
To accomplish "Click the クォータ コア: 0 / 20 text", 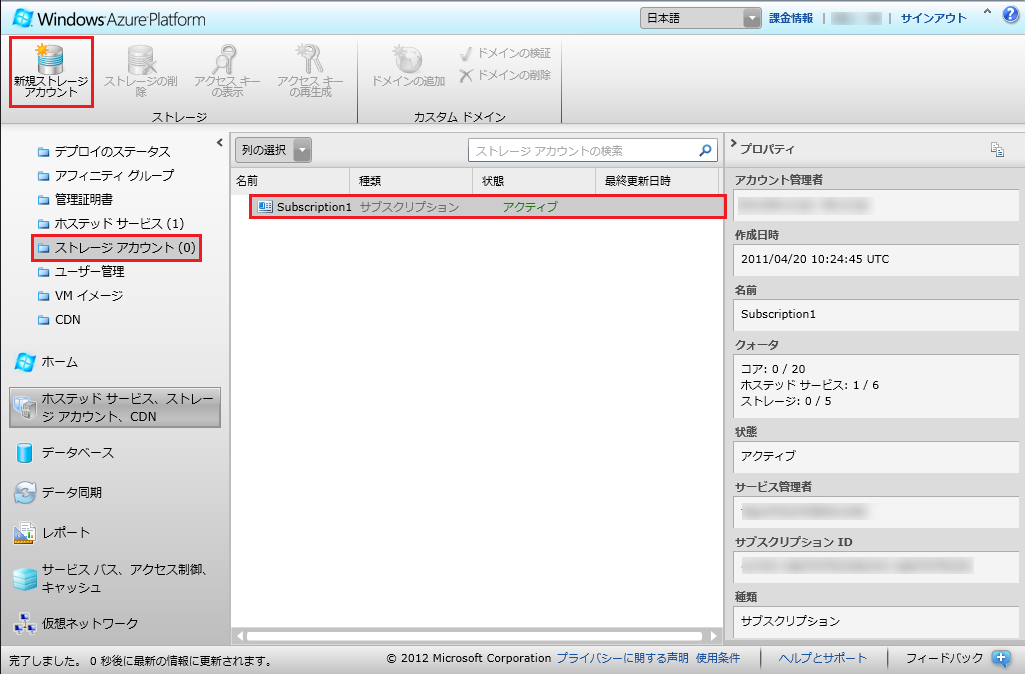I will (x=773, y=369).
